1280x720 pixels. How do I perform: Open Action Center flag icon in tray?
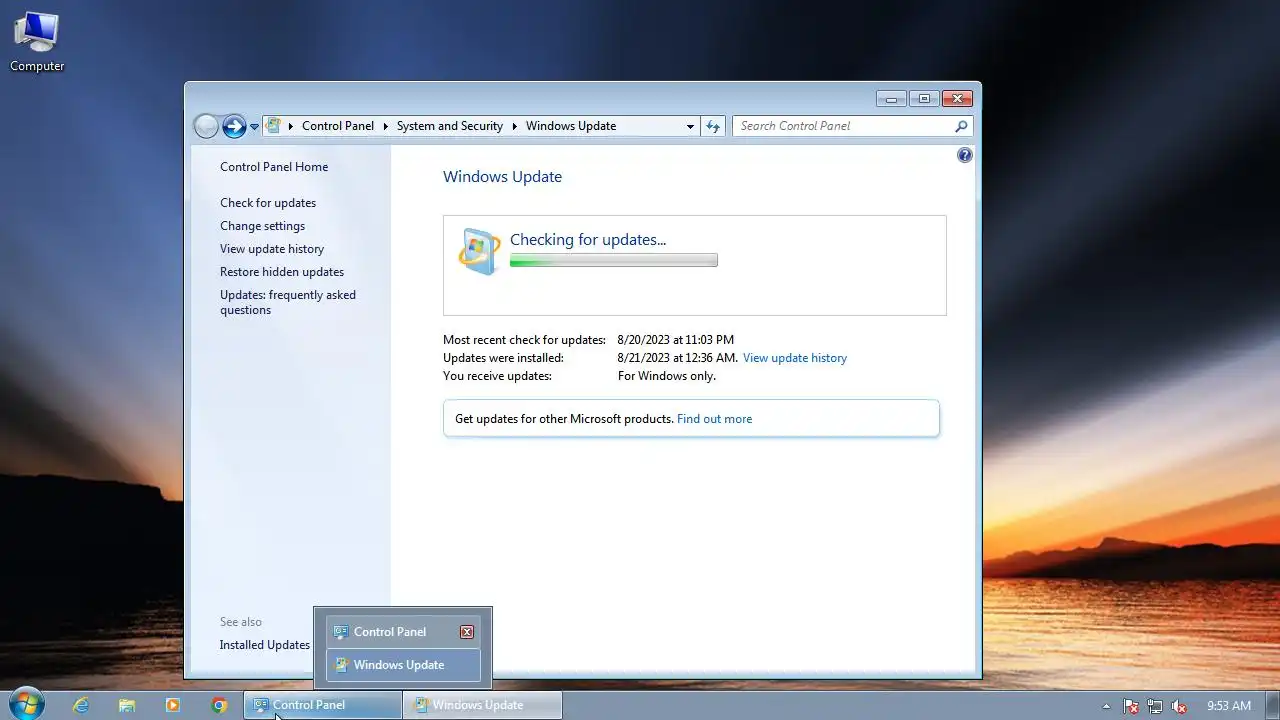point(1131,706)
